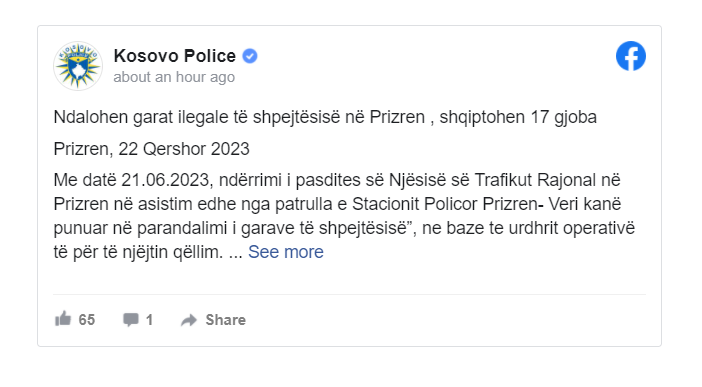Open the 1 comment count
The image size is (702, 387).
pyautogui.click(x=150, y=320)
